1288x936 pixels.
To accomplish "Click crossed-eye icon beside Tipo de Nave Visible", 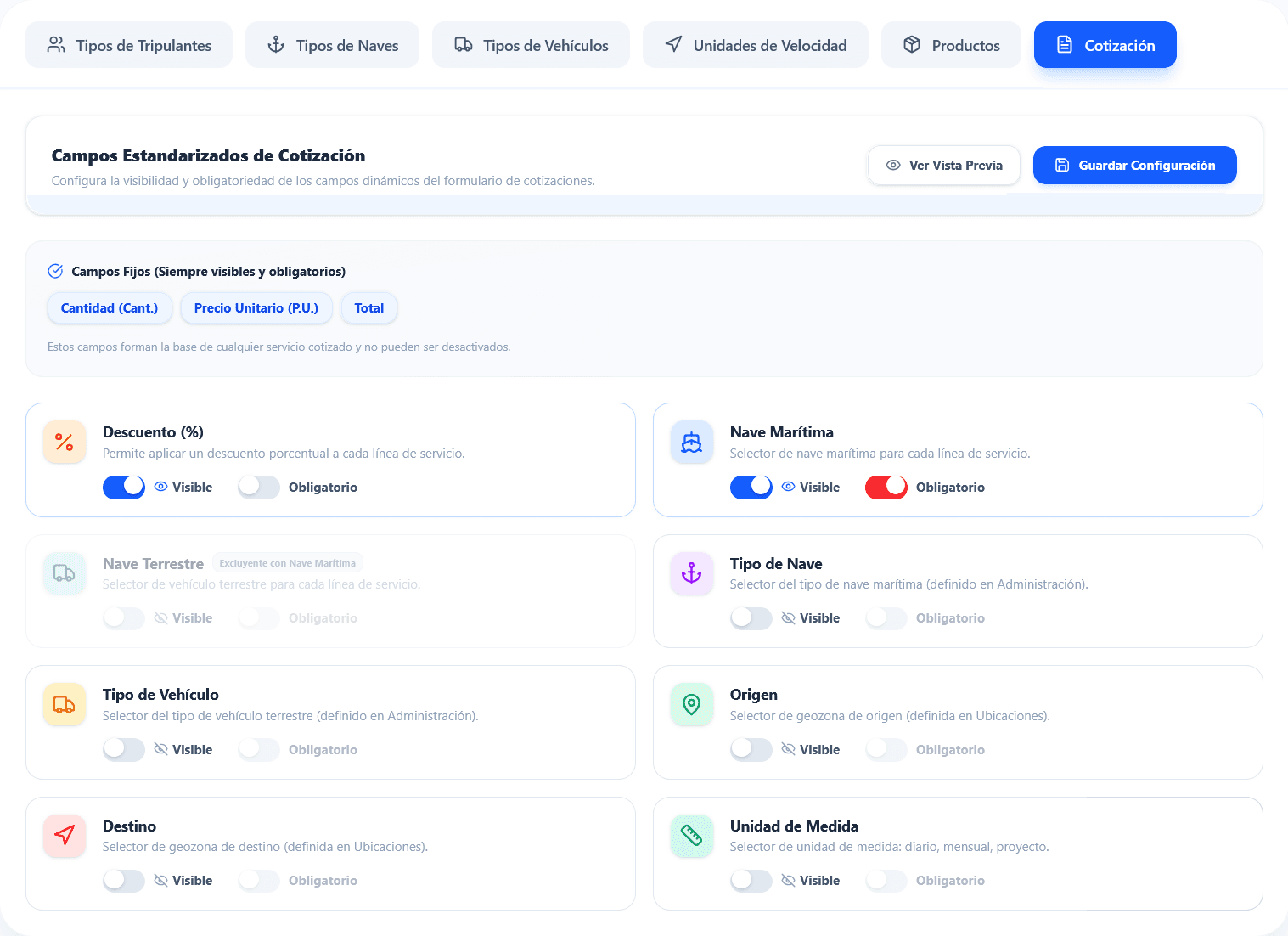I will tap(788, 618).
